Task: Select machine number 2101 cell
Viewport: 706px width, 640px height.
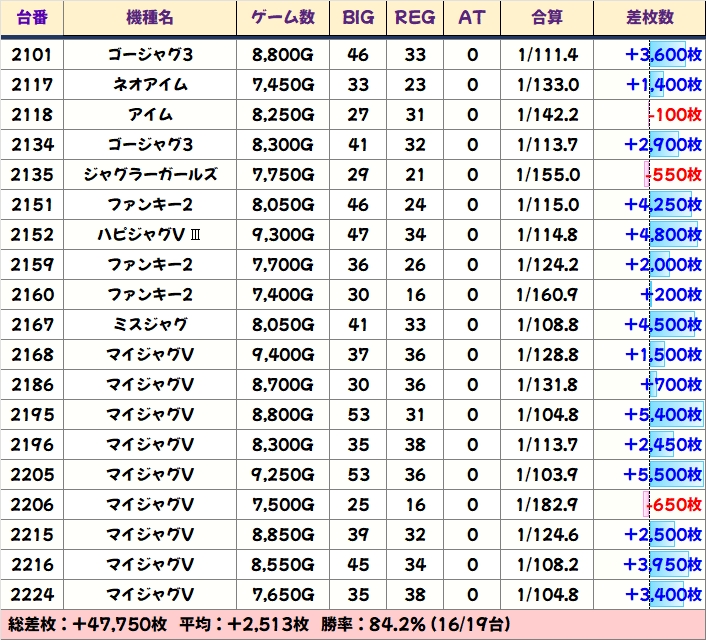Action: [32, 55]
